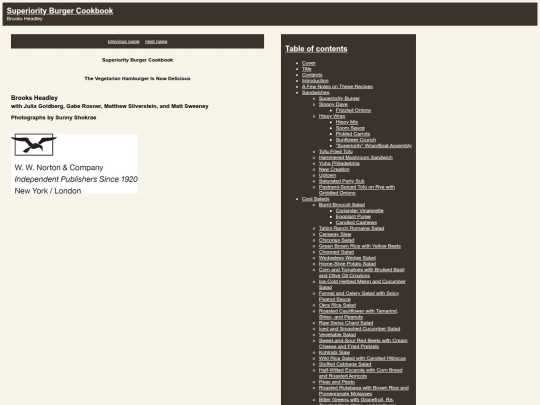The width and height of the screenshot is (540, 405).
Task: Open the Kohlrabi Slaw recipe
Action: (x=334, y=353)
